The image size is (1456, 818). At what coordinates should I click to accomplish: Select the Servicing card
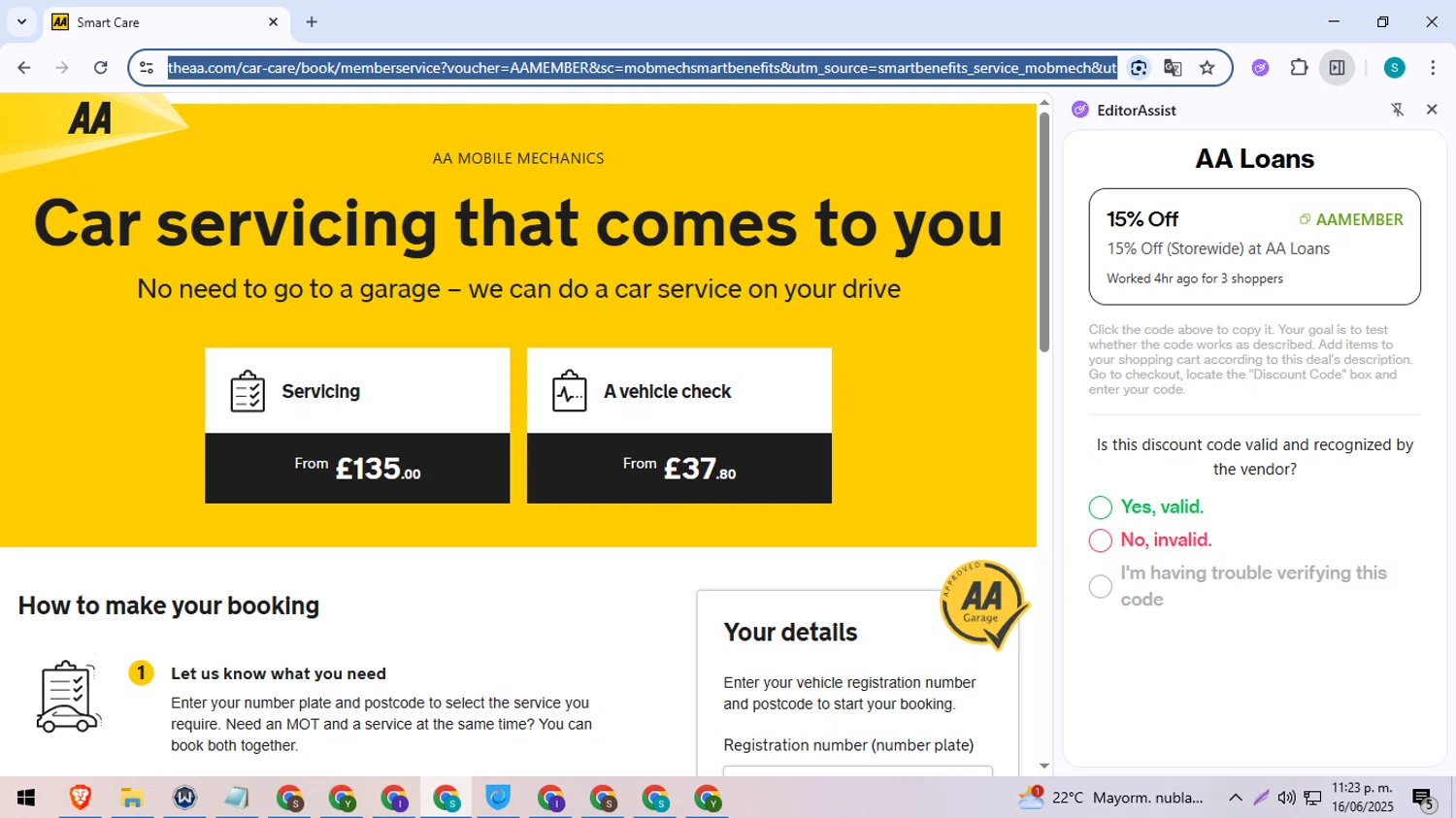(357, 425)
